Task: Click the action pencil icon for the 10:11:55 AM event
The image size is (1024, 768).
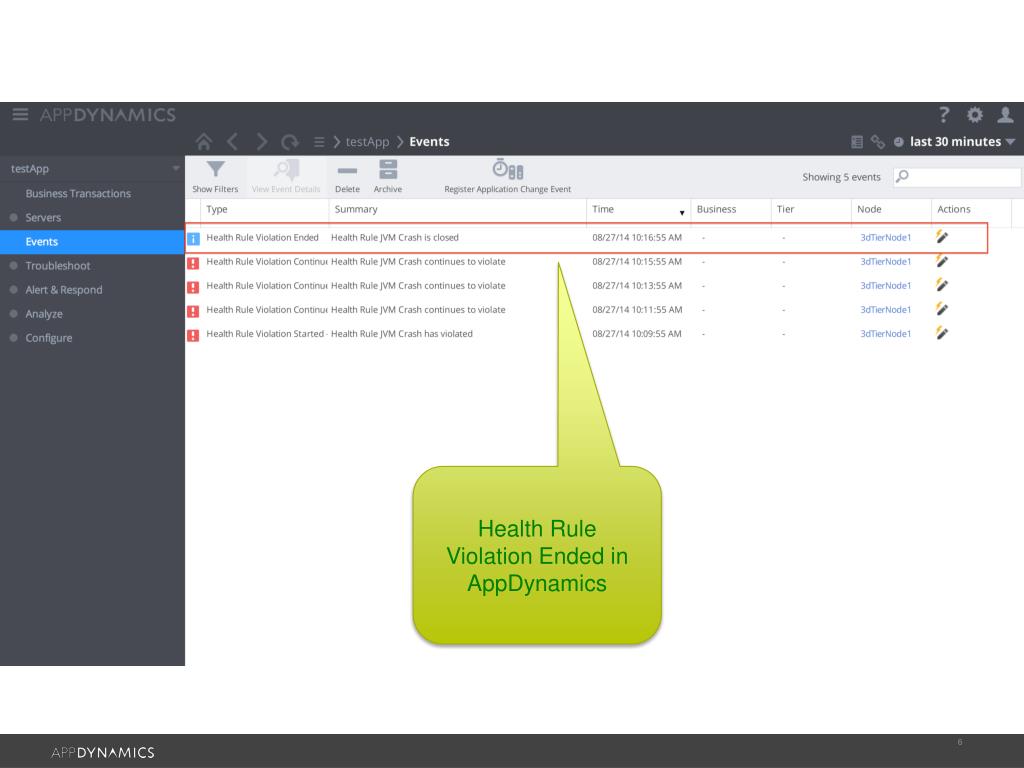Action: coord(942,309)
